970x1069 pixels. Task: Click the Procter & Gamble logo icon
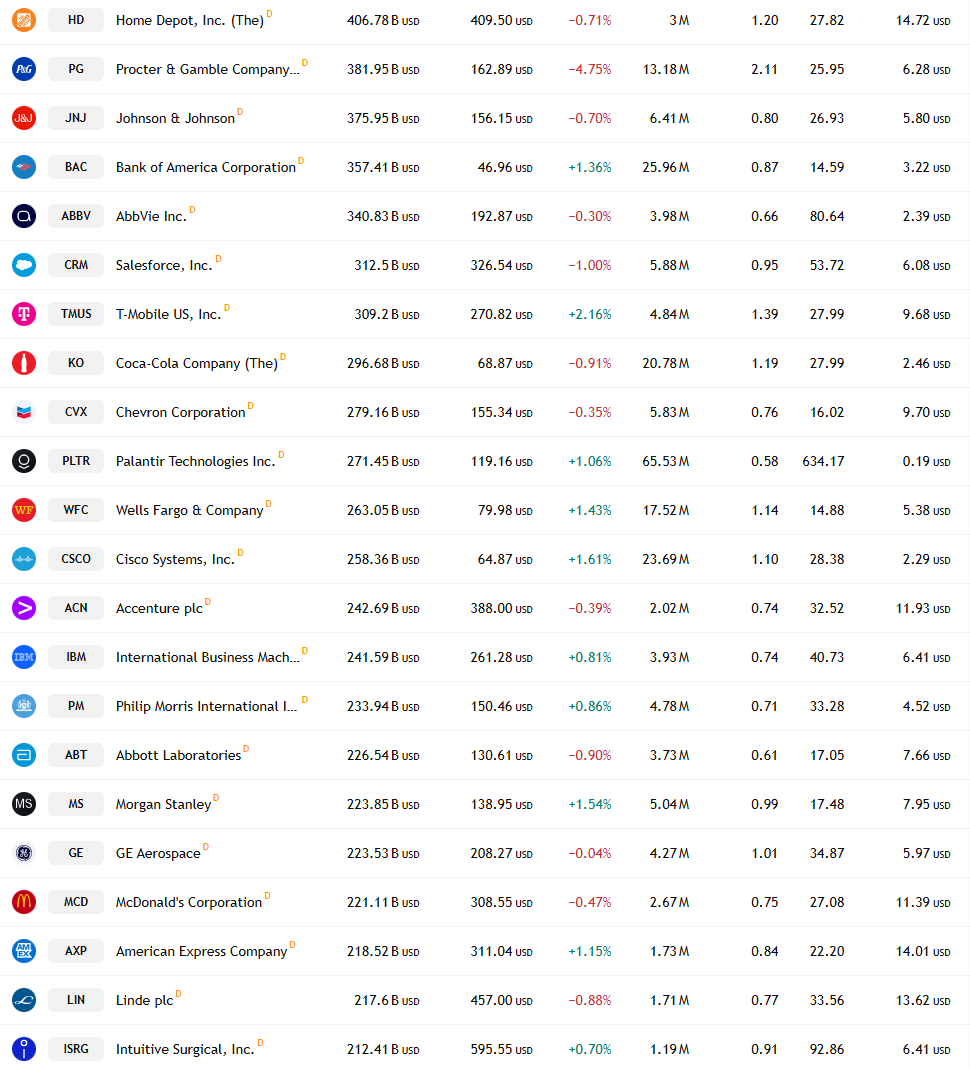pos(24,69)
